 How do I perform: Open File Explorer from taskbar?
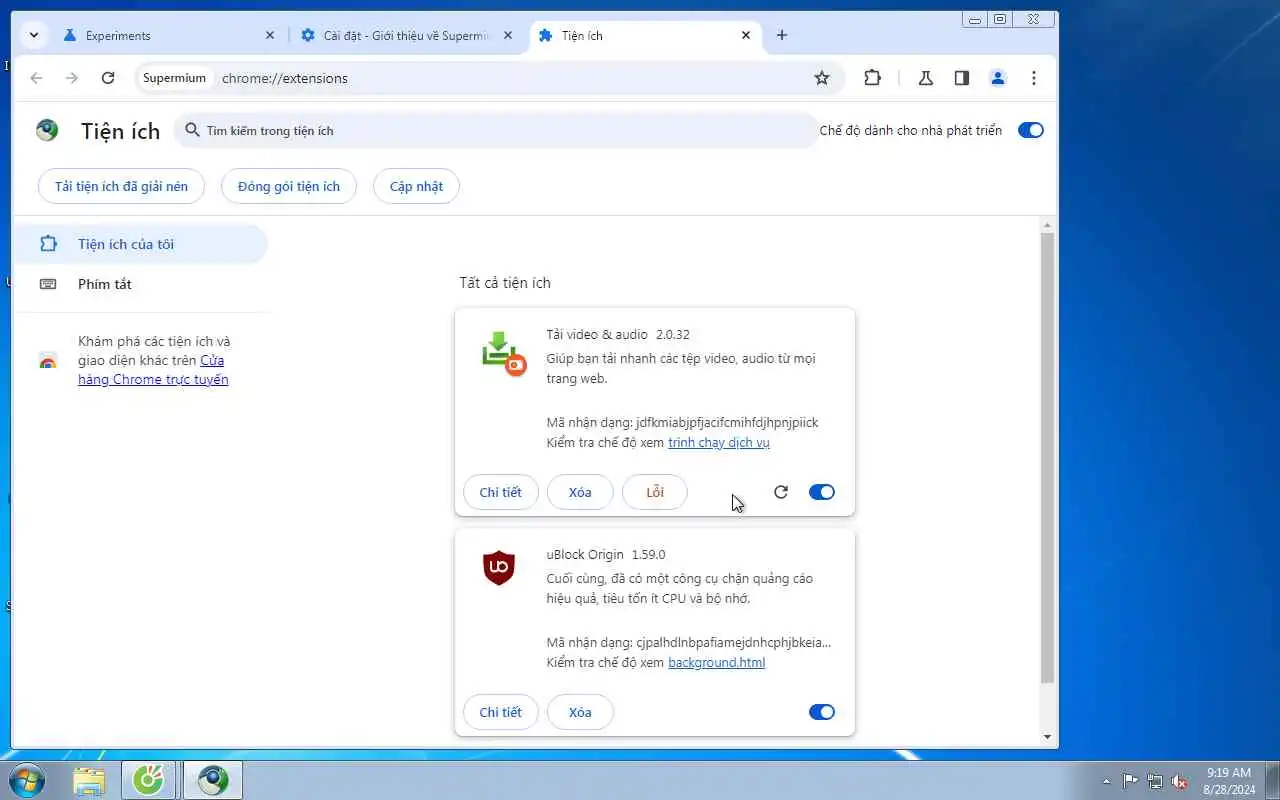coord(89,780)
